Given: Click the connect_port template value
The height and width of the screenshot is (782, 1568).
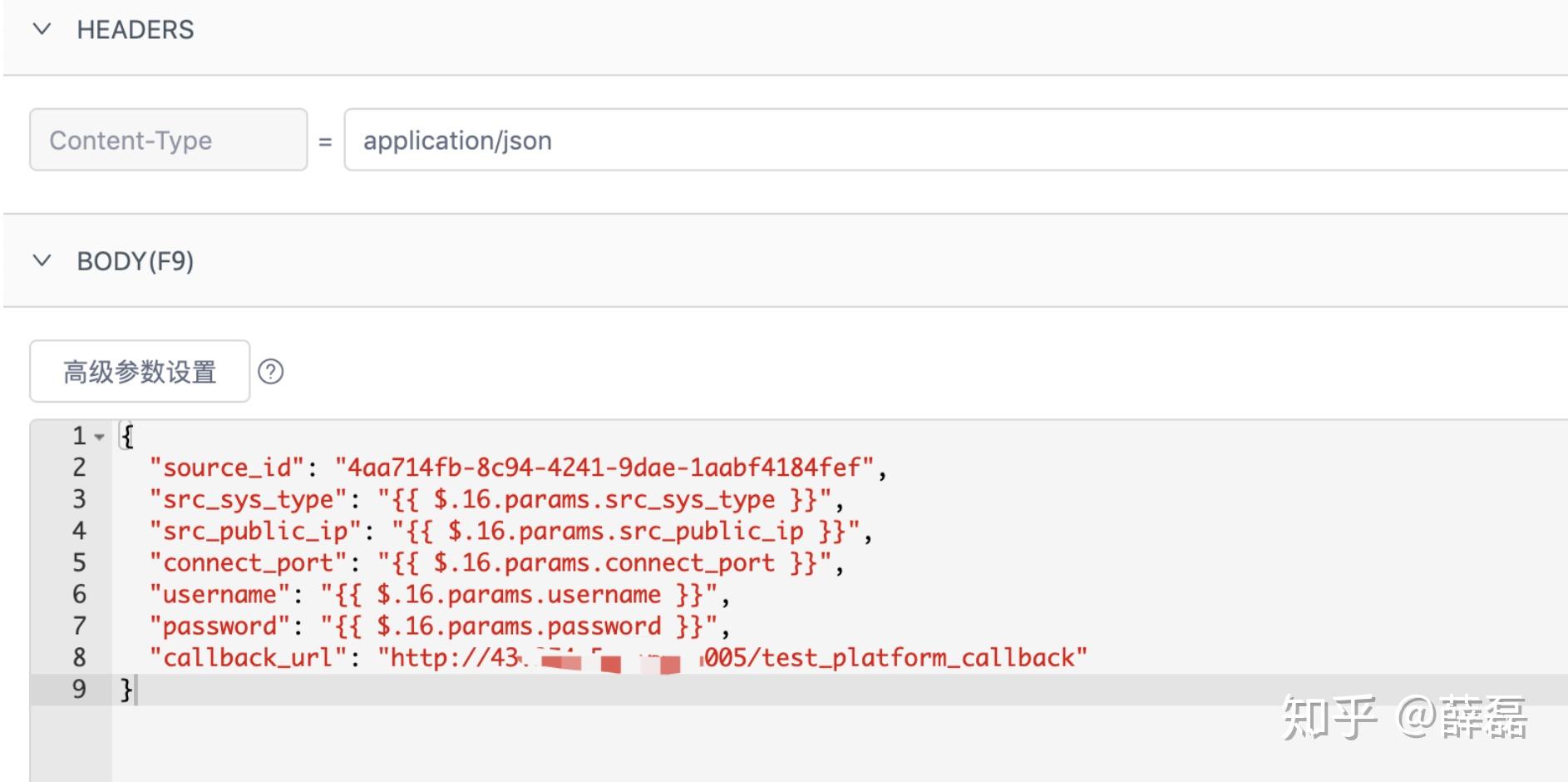Looking at the screenshot, I should [x=604, y=563].
